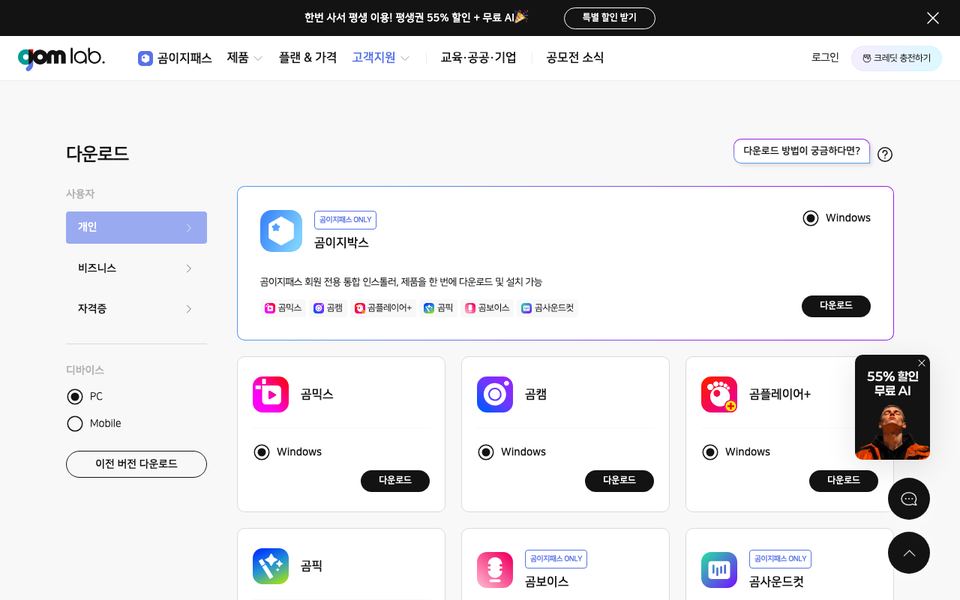Screen dimensions: 960x600
Task: Click the 크레딧 충전하기 button
Action: 896,58
